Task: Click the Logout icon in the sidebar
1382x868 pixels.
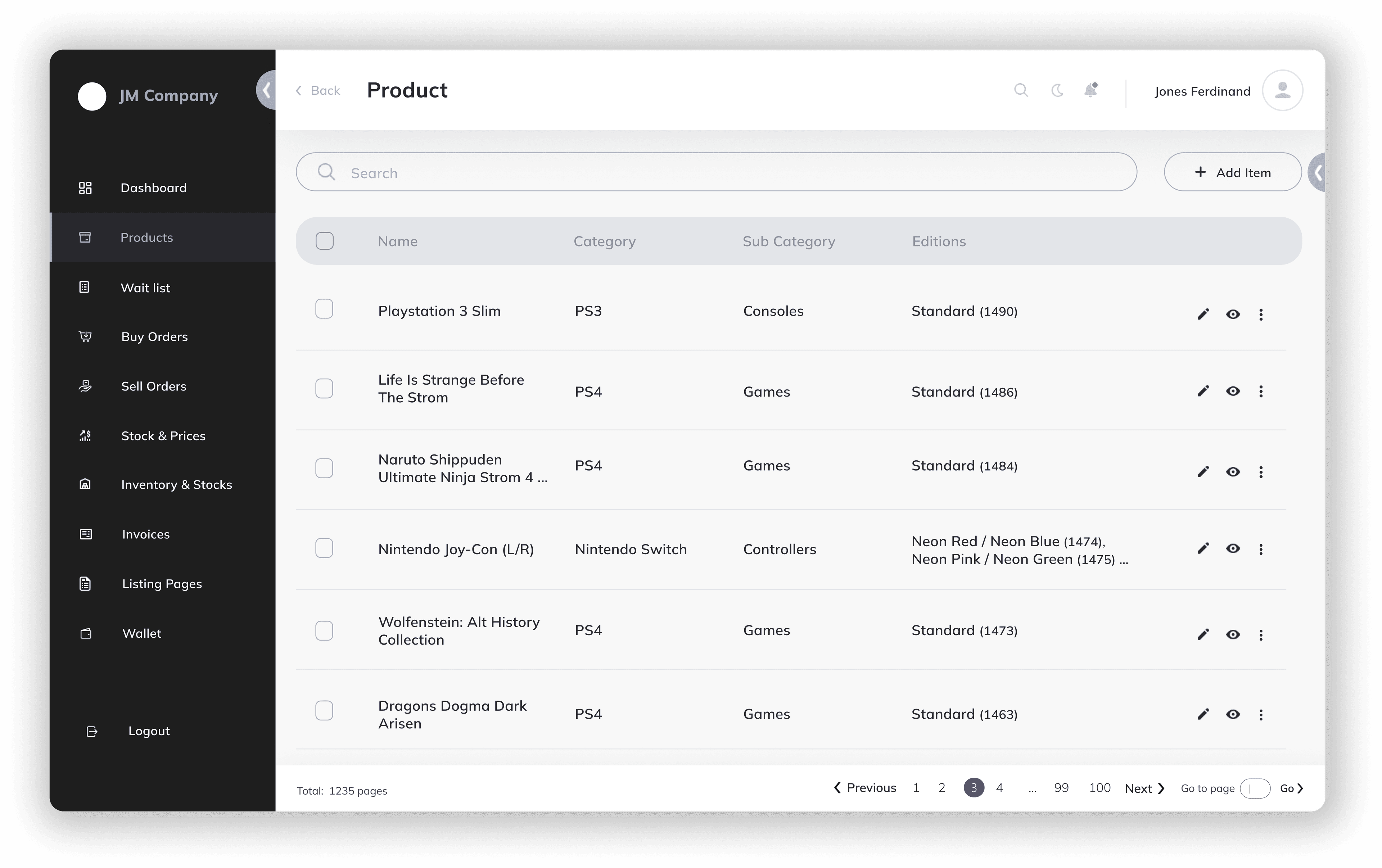Action: pyautogui.click(x=91, y=731)
